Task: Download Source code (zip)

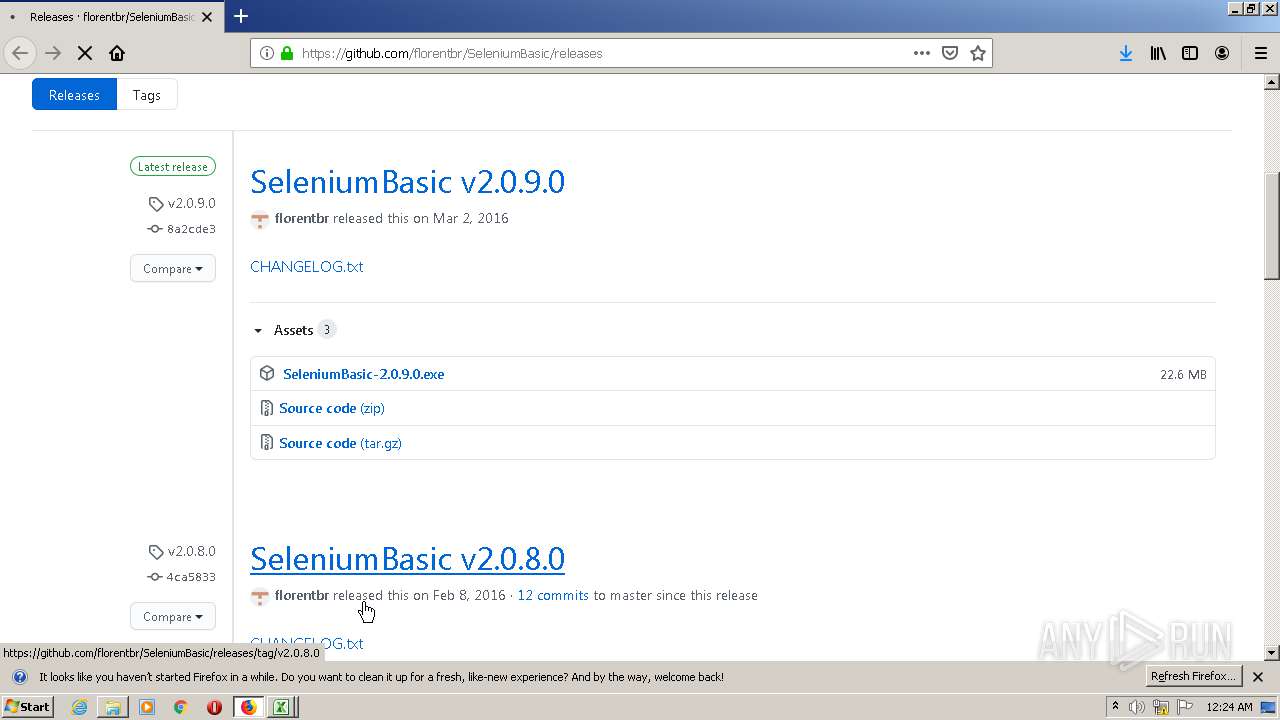Action: [332, 408]
